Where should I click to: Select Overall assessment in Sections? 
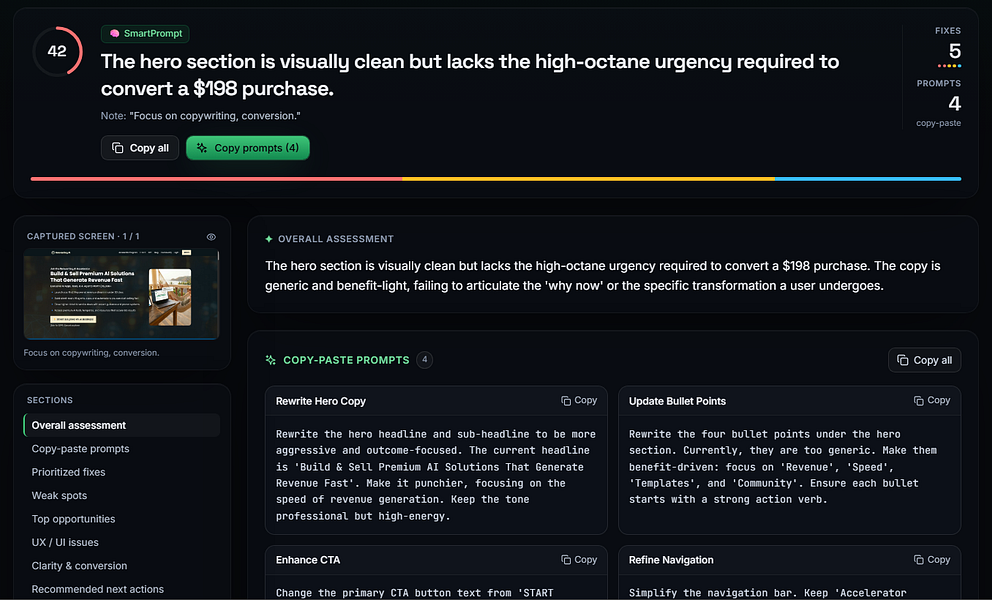(121, 425)
